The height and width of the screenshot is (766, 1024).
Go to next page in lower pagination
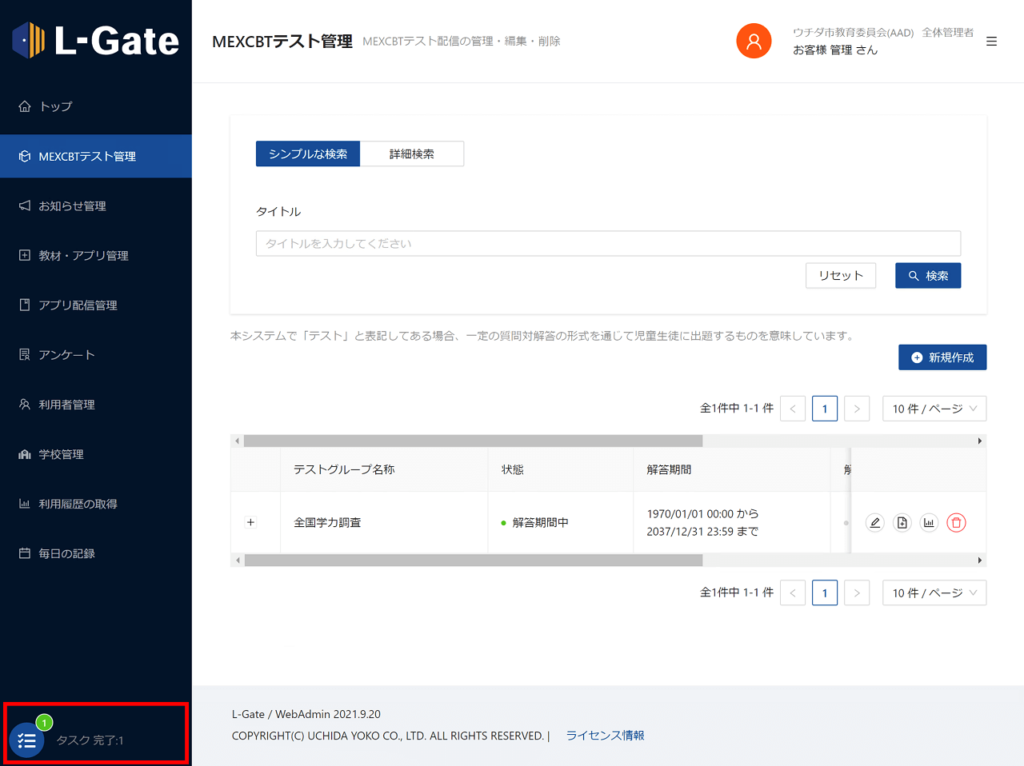tap(857, 593)
